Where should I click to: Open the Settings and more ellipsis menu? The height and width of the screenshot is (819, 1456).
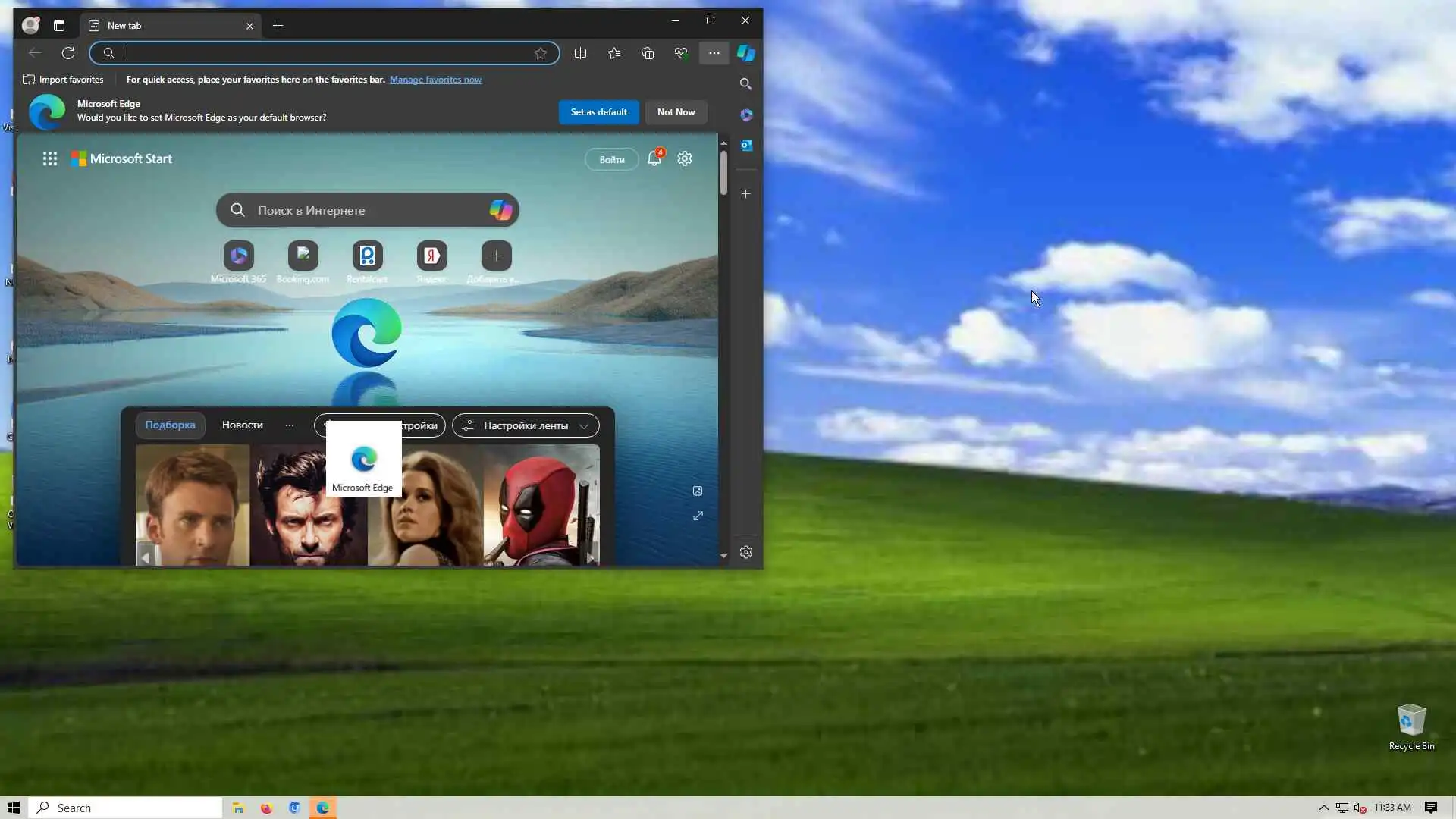click(x=714, y=53)
